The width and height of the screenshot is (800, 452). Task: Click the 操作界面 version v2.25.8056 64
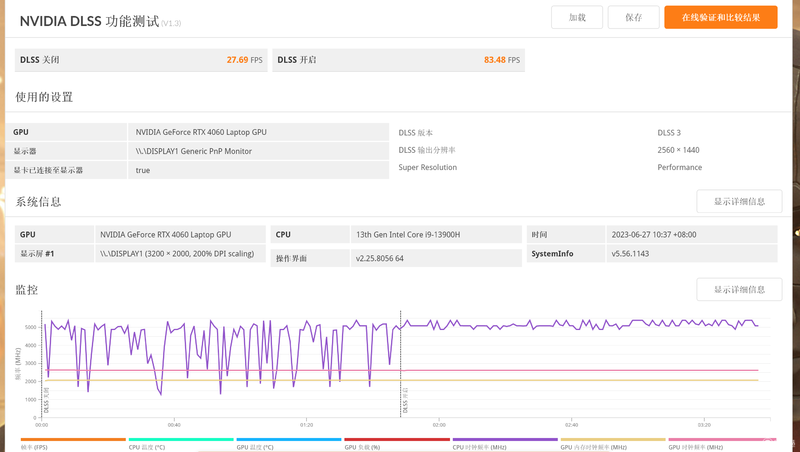tap(380, 258)
